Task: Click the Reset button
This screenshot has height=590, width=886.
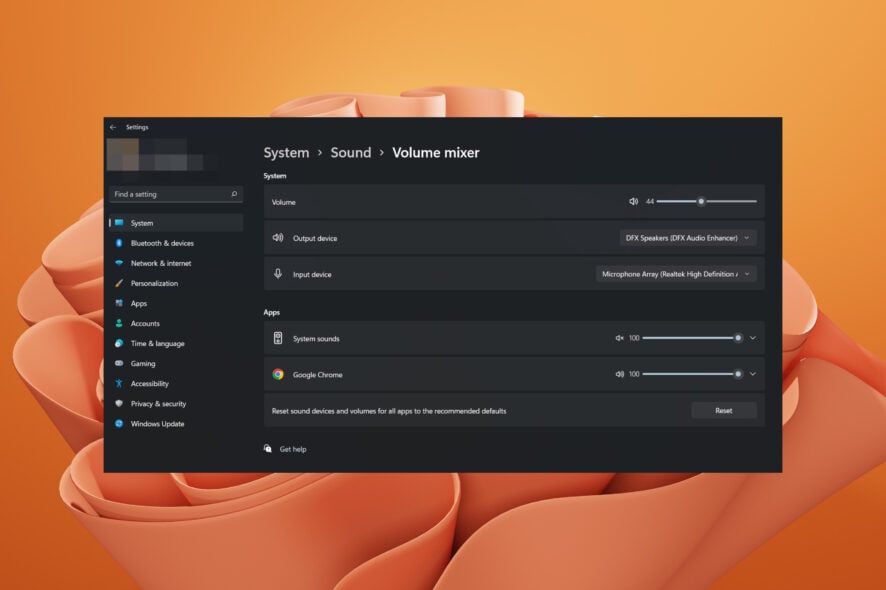Action: [724, 410]
